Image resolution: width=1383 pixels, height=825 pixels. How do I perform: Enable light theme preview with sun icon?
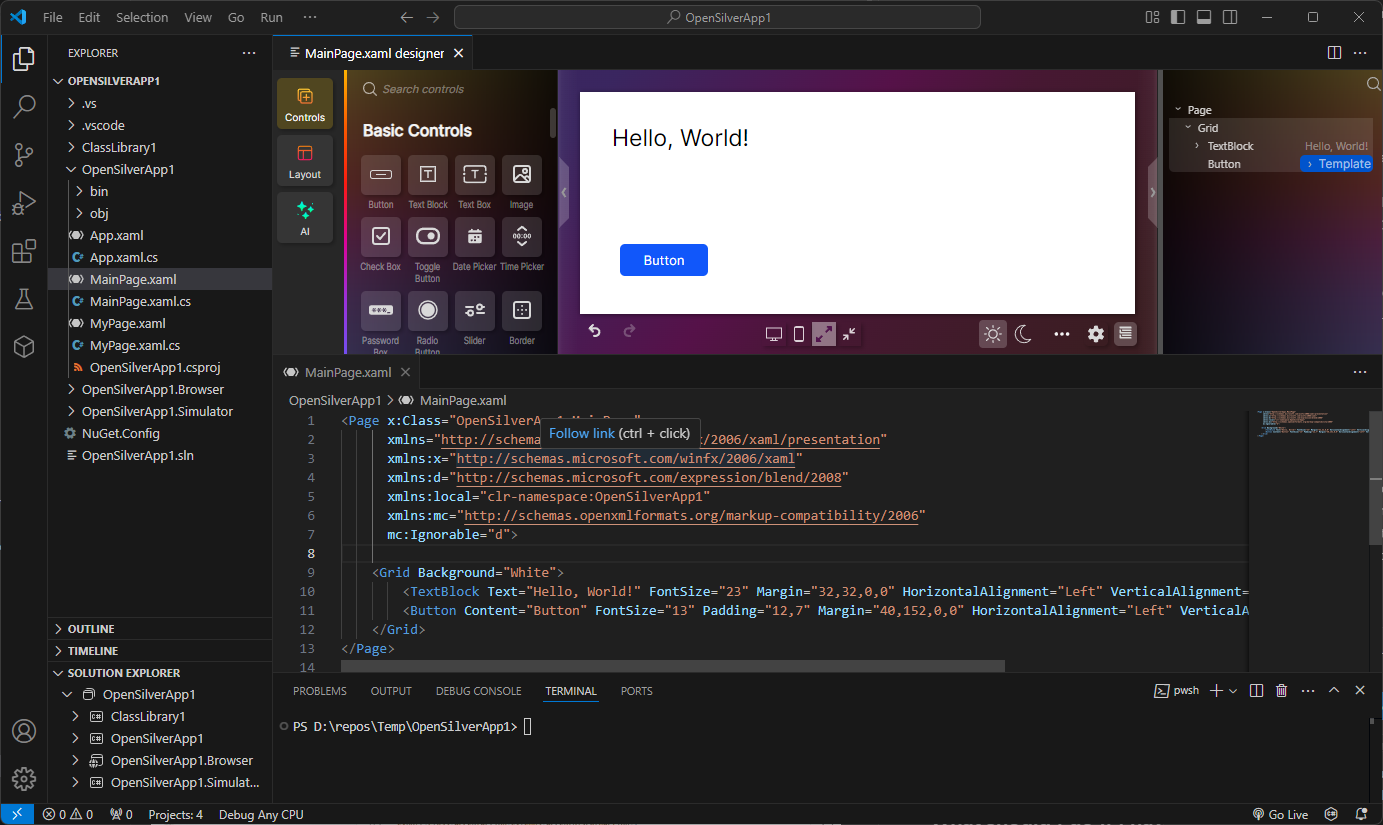992,334
